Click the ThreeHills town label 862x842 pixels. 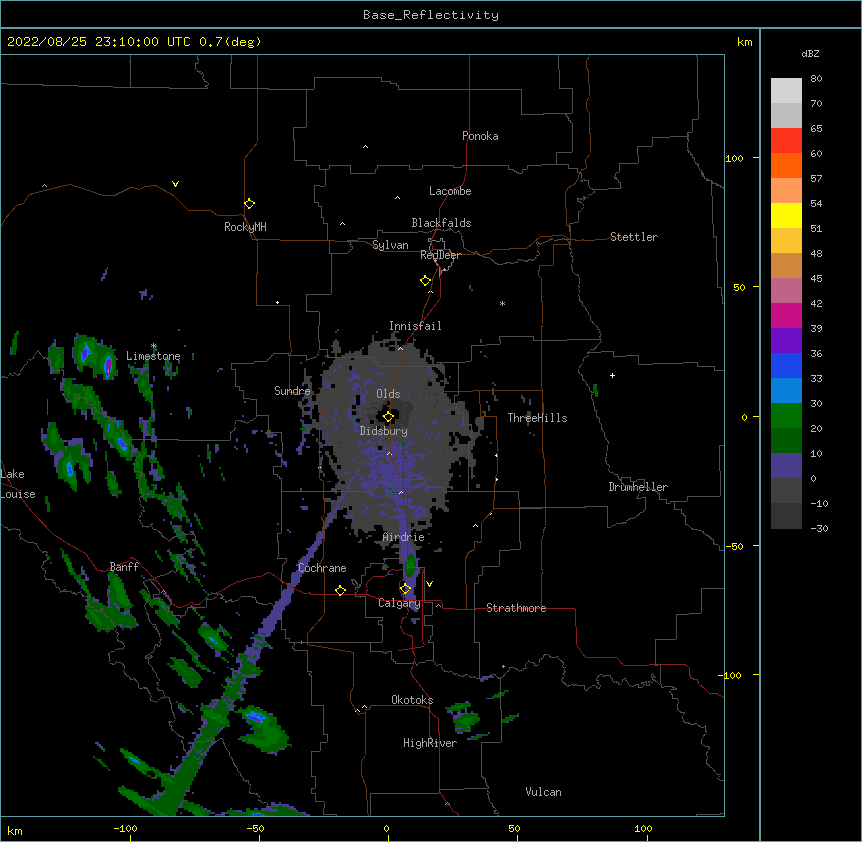coord(537,418)
